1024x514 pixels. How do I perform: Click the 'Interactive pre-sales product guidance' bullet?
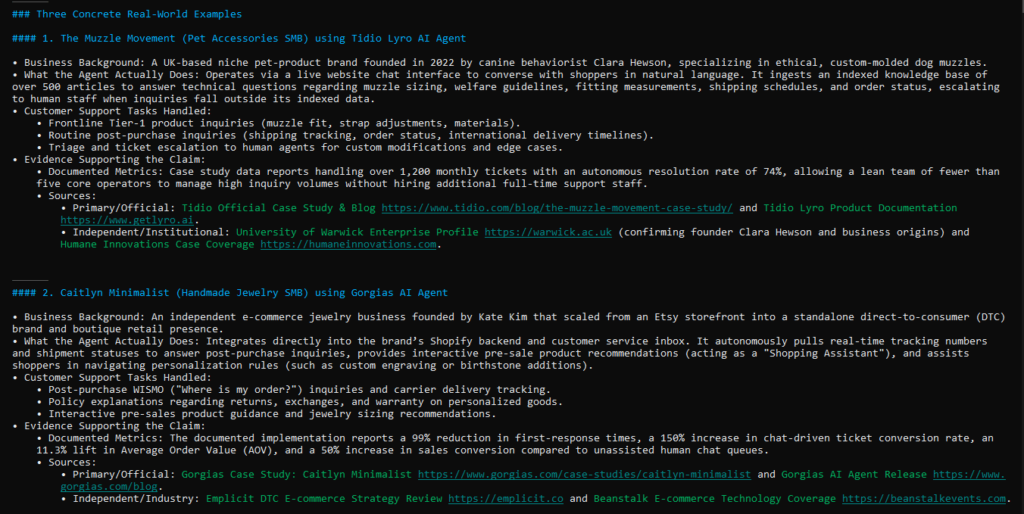coord(266,413)
